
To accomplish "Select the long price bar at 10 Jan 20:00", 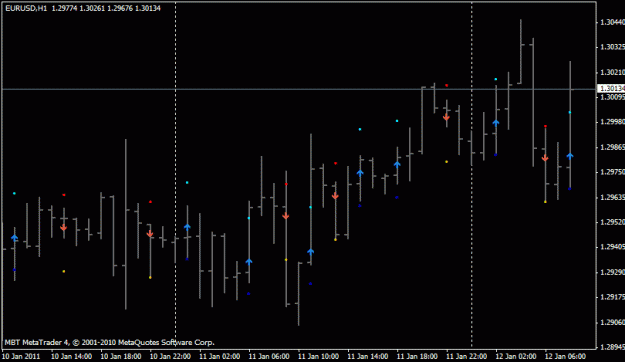I will (x=126, y=224).
